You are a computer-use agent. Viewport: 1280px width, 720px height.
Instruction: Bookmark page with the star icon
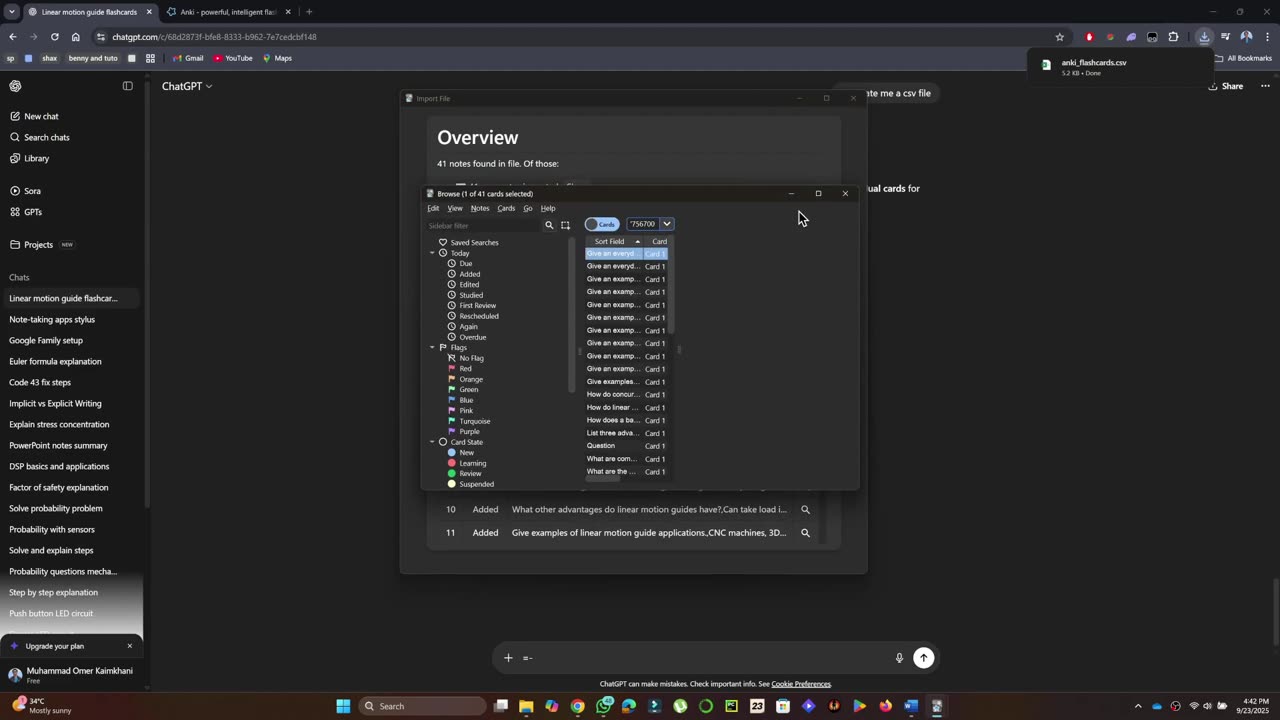point(1060,37)
